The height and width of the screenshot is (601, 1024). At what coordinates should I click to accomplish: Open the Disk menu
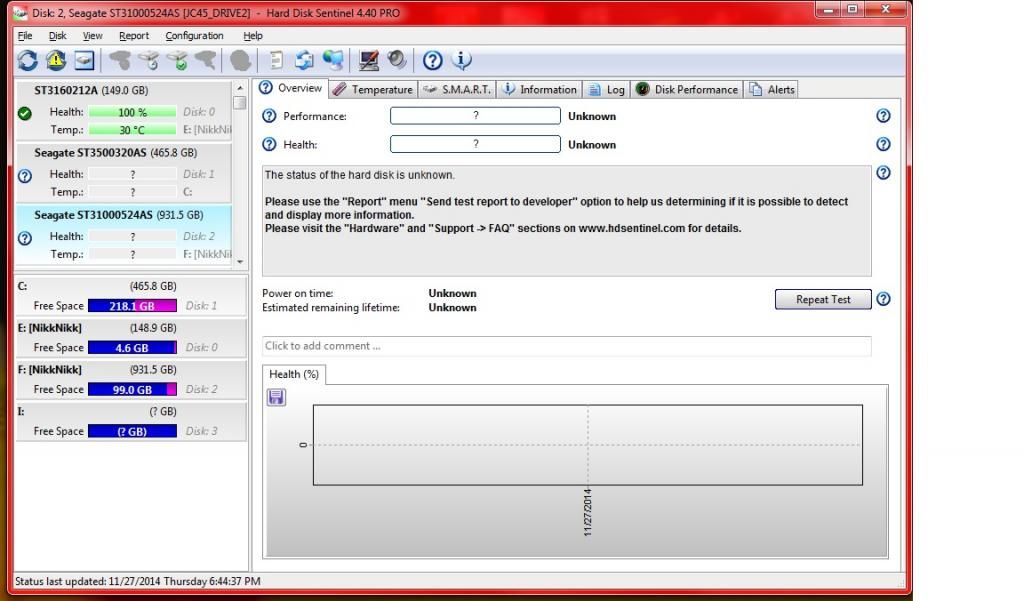click(x=57, y=36)
